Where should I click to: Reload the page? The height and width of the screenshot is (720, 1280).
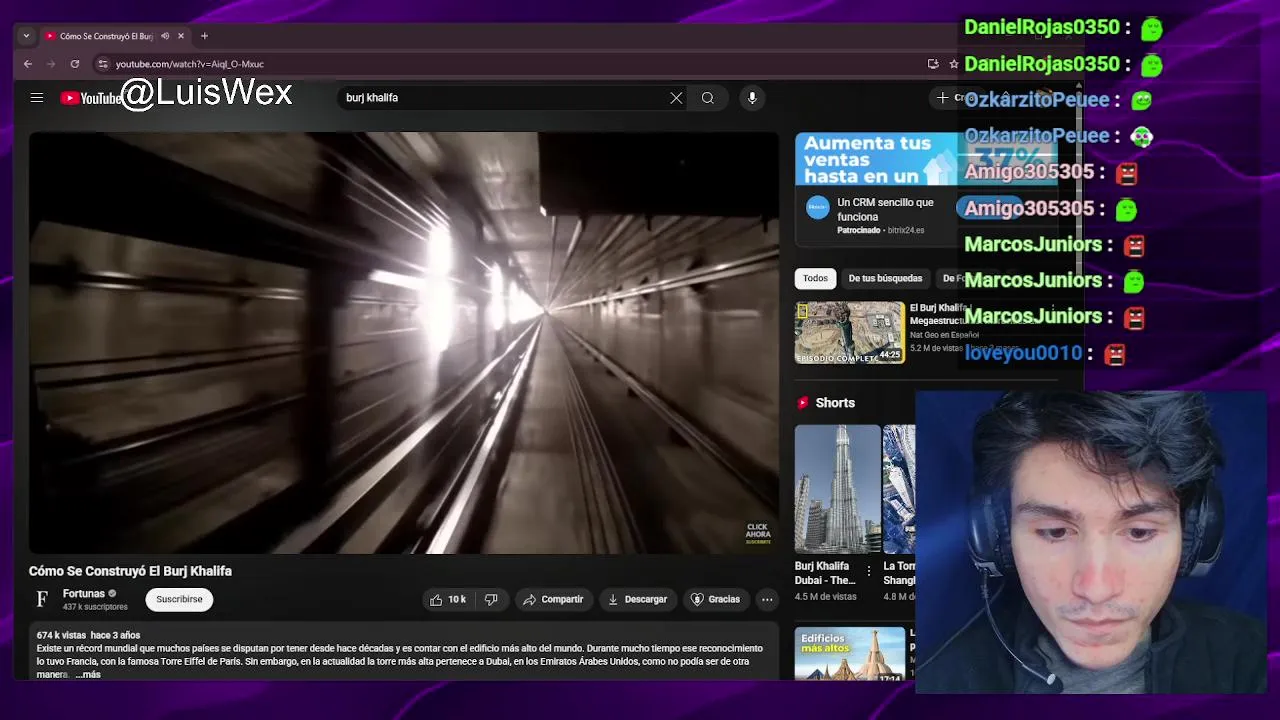[x=75, y=64]
